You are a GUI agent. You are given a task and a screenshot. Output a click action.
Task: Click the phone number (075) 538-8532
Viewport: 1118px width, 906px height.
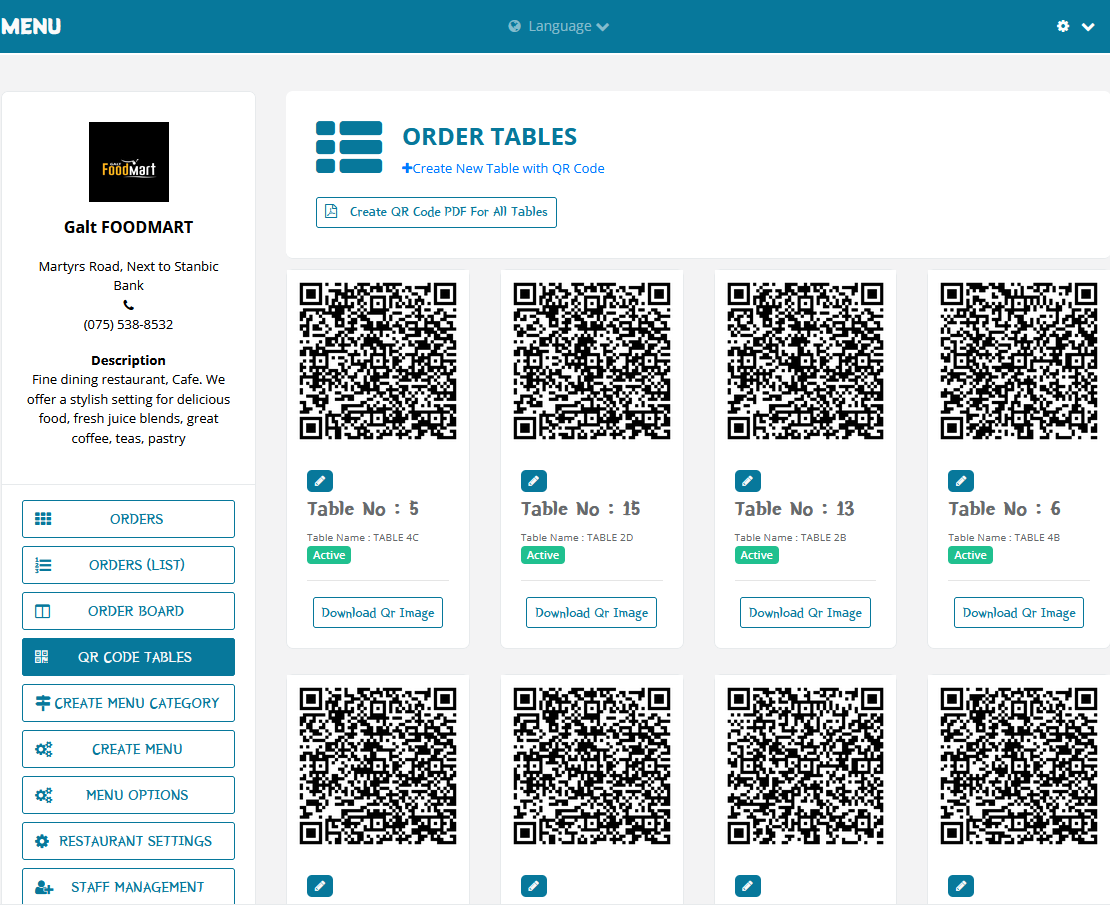click(128, 324)
